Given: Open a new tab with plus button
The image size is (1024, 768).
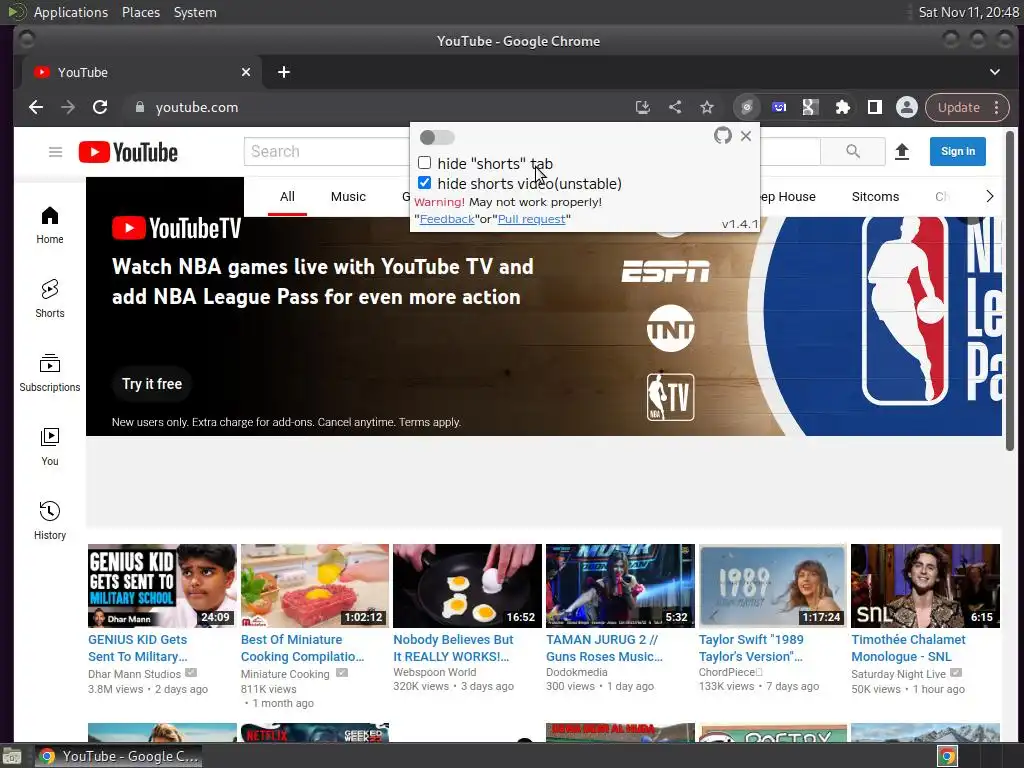Looking at the screenshot, I should [x=283, y=72].
